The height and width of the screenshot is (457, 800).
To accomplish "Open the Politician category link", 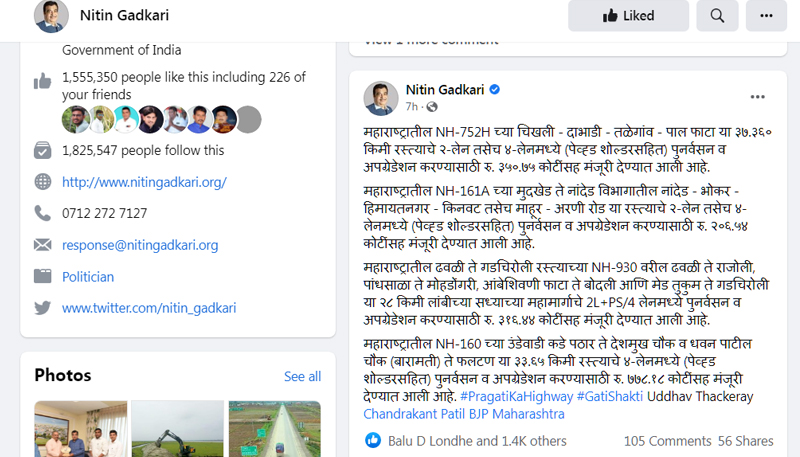I will (x=88, y=277).
